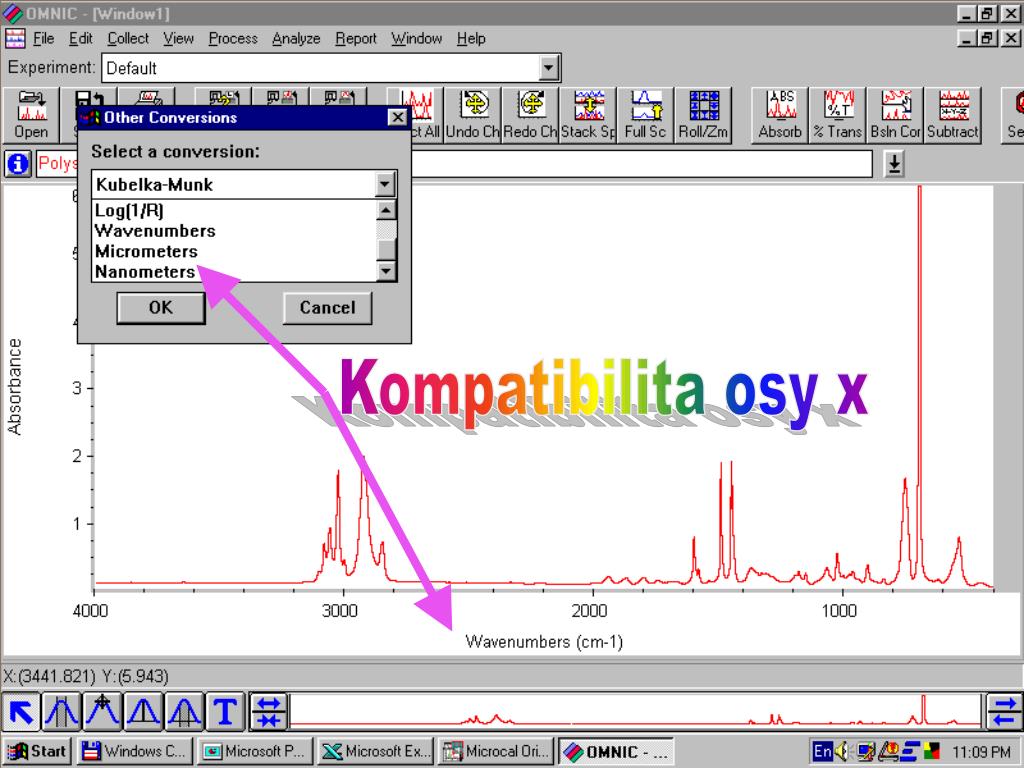Screen dimensions: 1024x768
Task: Select Wavenumbers in the conversion list
Action: [234, 231]
